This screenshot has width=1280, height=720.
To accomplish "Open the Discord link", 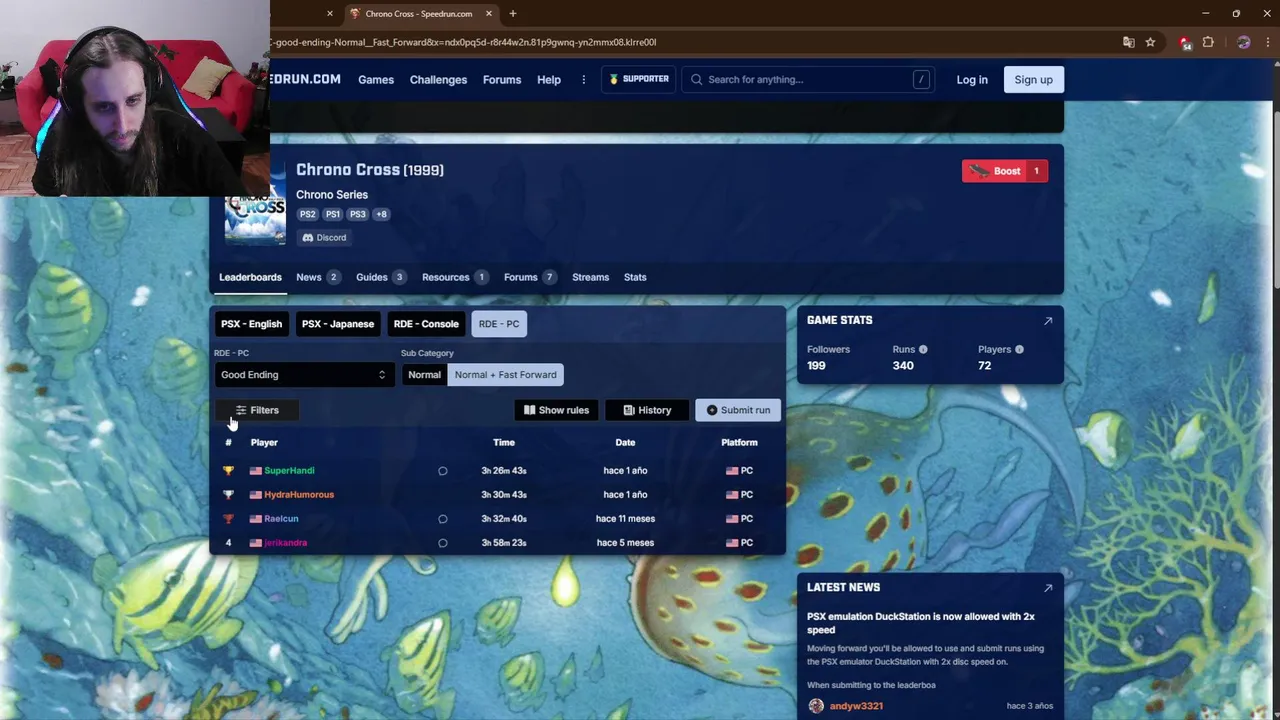I will point(324,238).
